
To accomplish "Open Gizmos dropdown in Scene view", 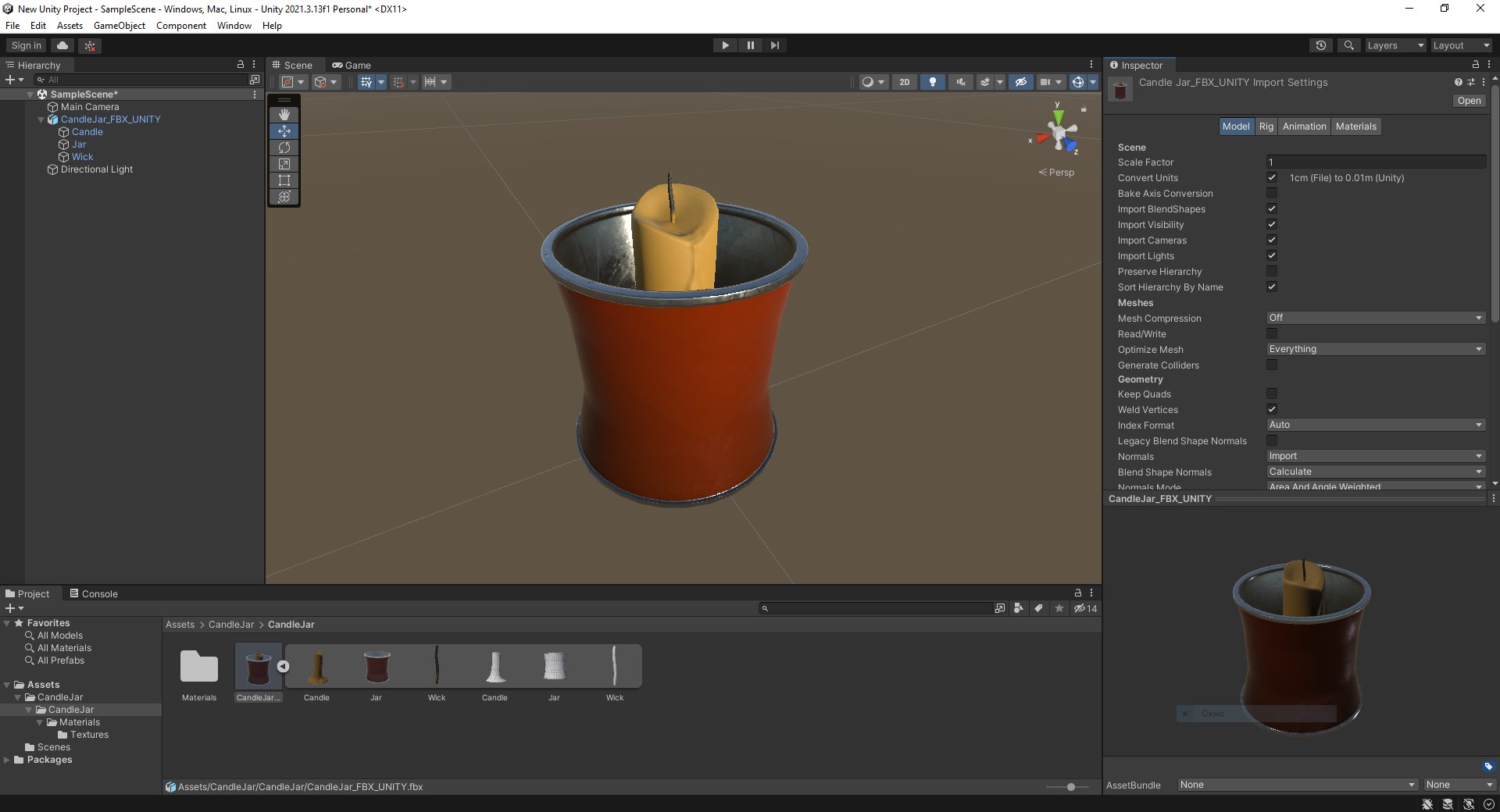I will 1093,82.
